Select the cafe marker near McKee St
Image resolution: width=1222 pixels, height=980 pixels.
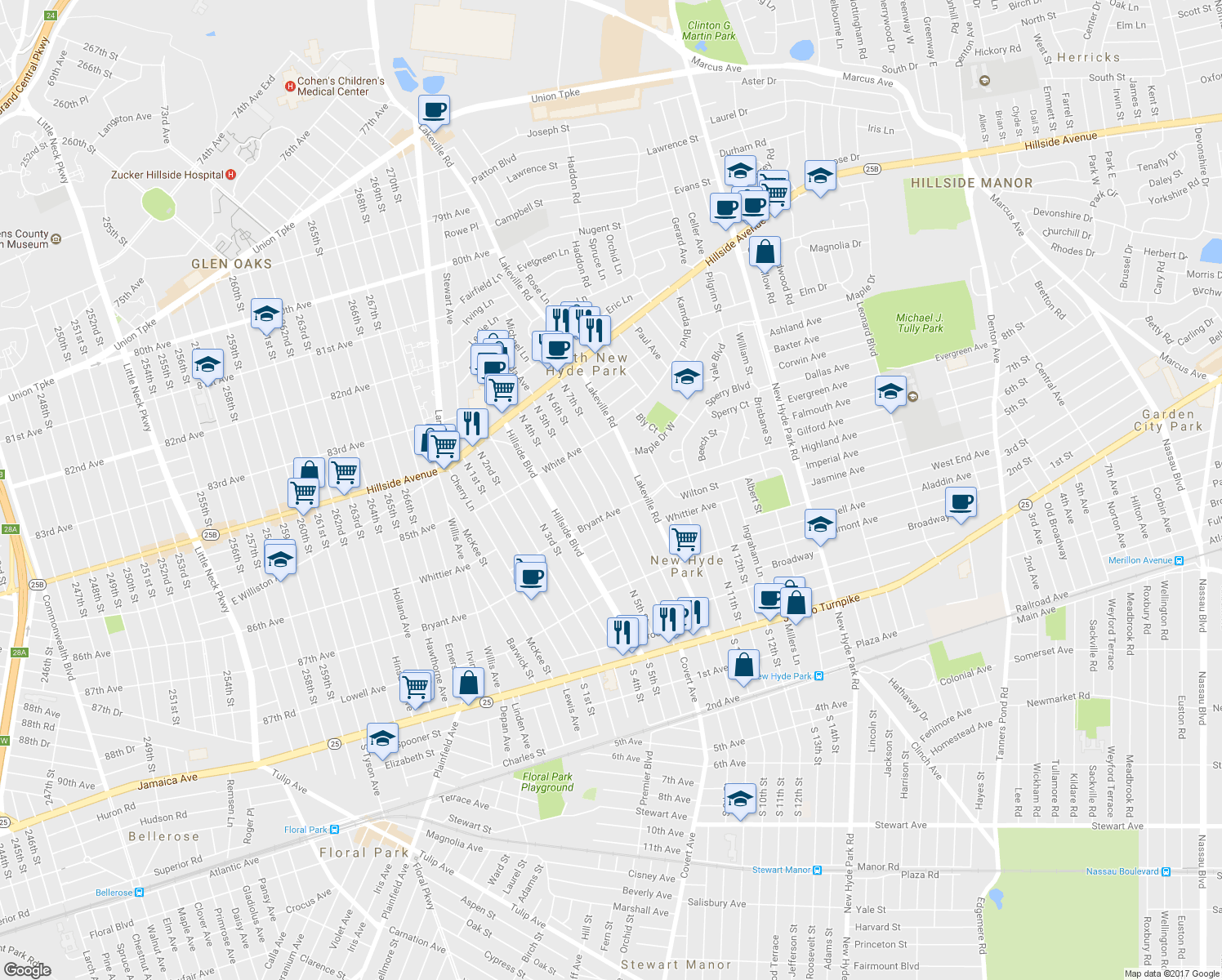[531, 579]
